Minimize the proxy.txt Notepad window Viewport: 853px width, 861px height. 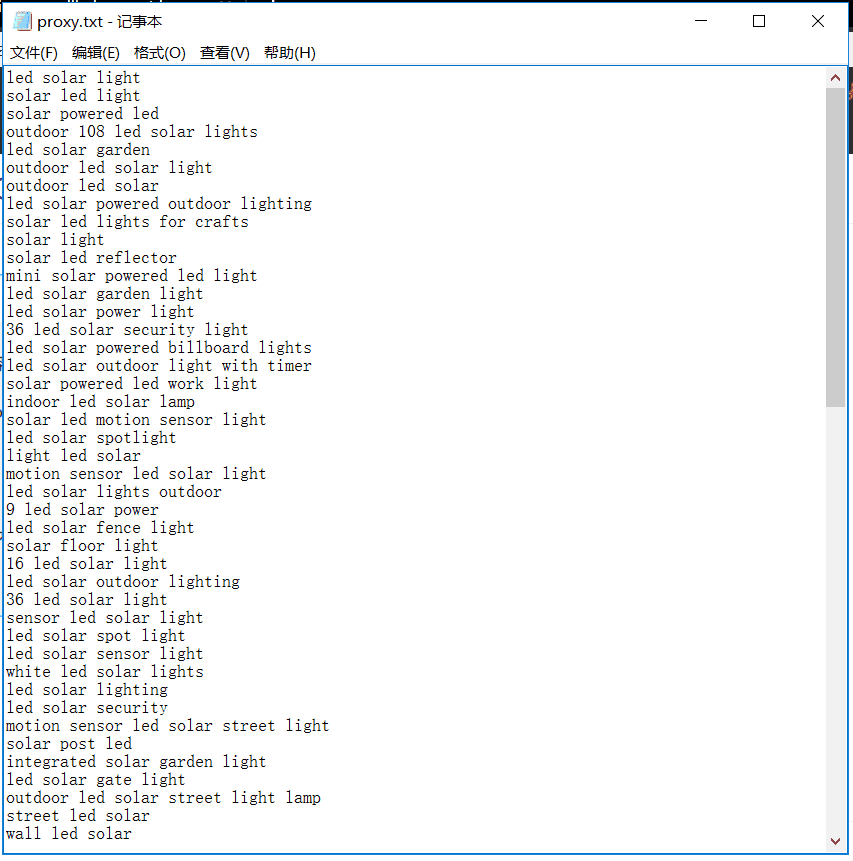coord(701,21)
